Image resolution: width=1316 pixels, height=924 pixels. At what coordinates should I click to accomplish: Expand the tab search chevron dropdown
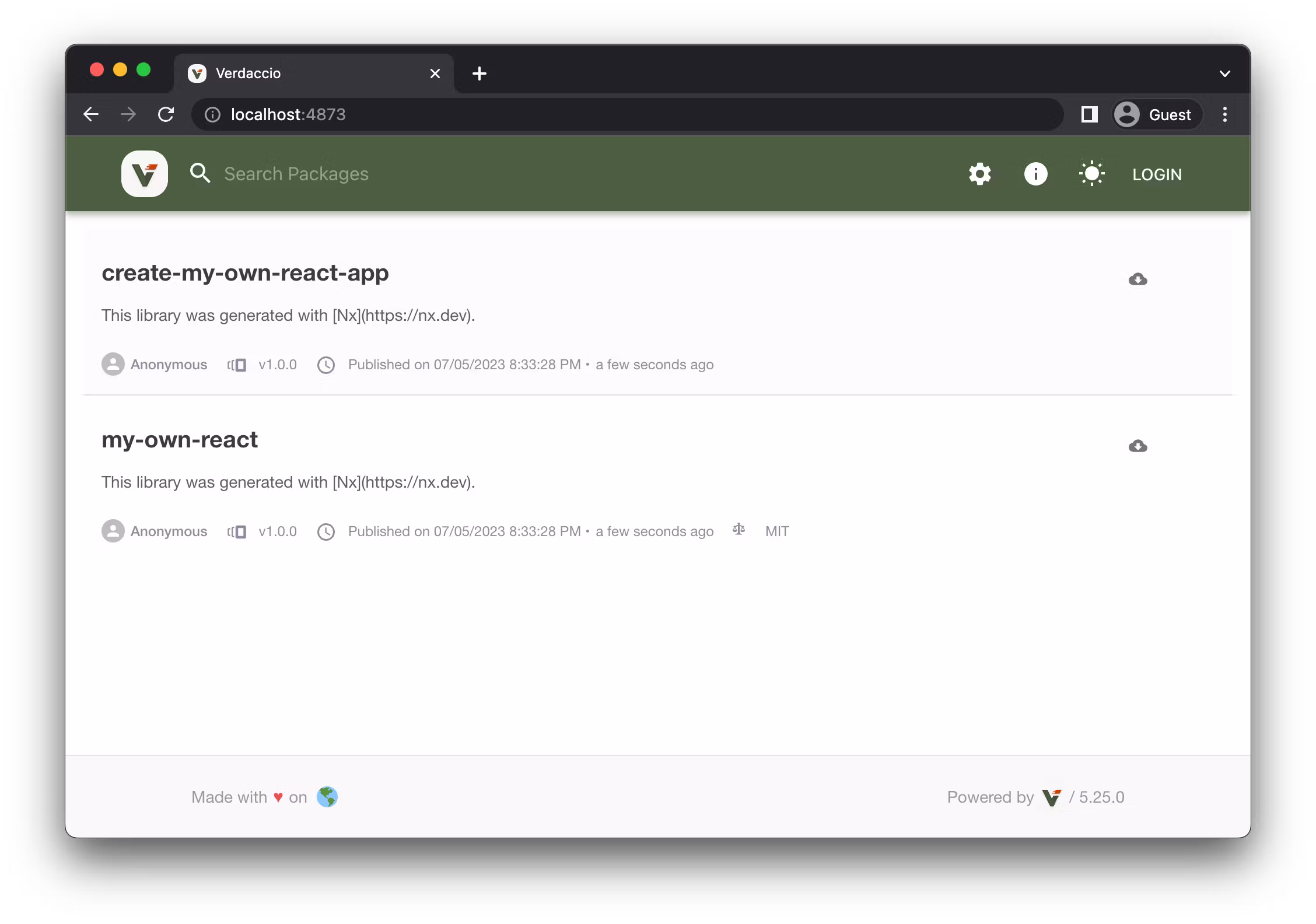coord(1224,73)
